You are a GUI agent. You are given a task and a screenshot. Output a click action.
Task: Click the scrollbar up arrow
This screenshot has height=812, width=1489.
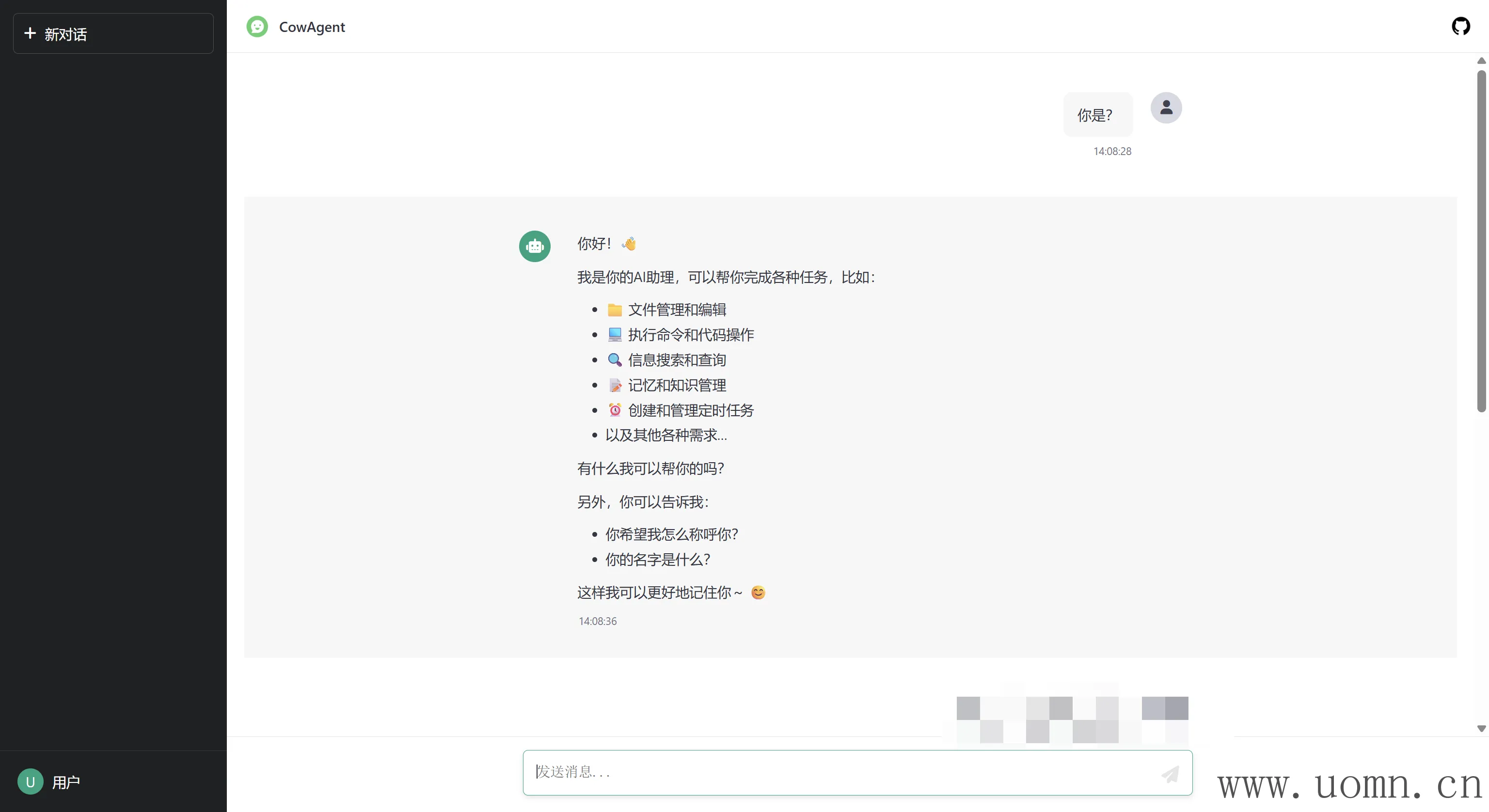[1481, 61]
